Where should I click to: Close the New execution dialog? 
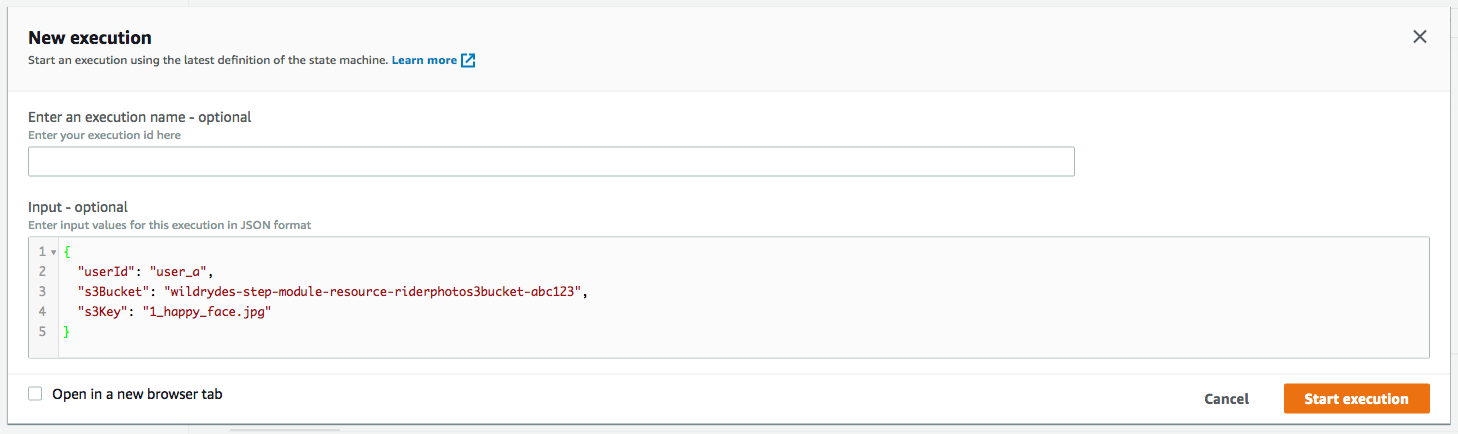coord(1419,37)
